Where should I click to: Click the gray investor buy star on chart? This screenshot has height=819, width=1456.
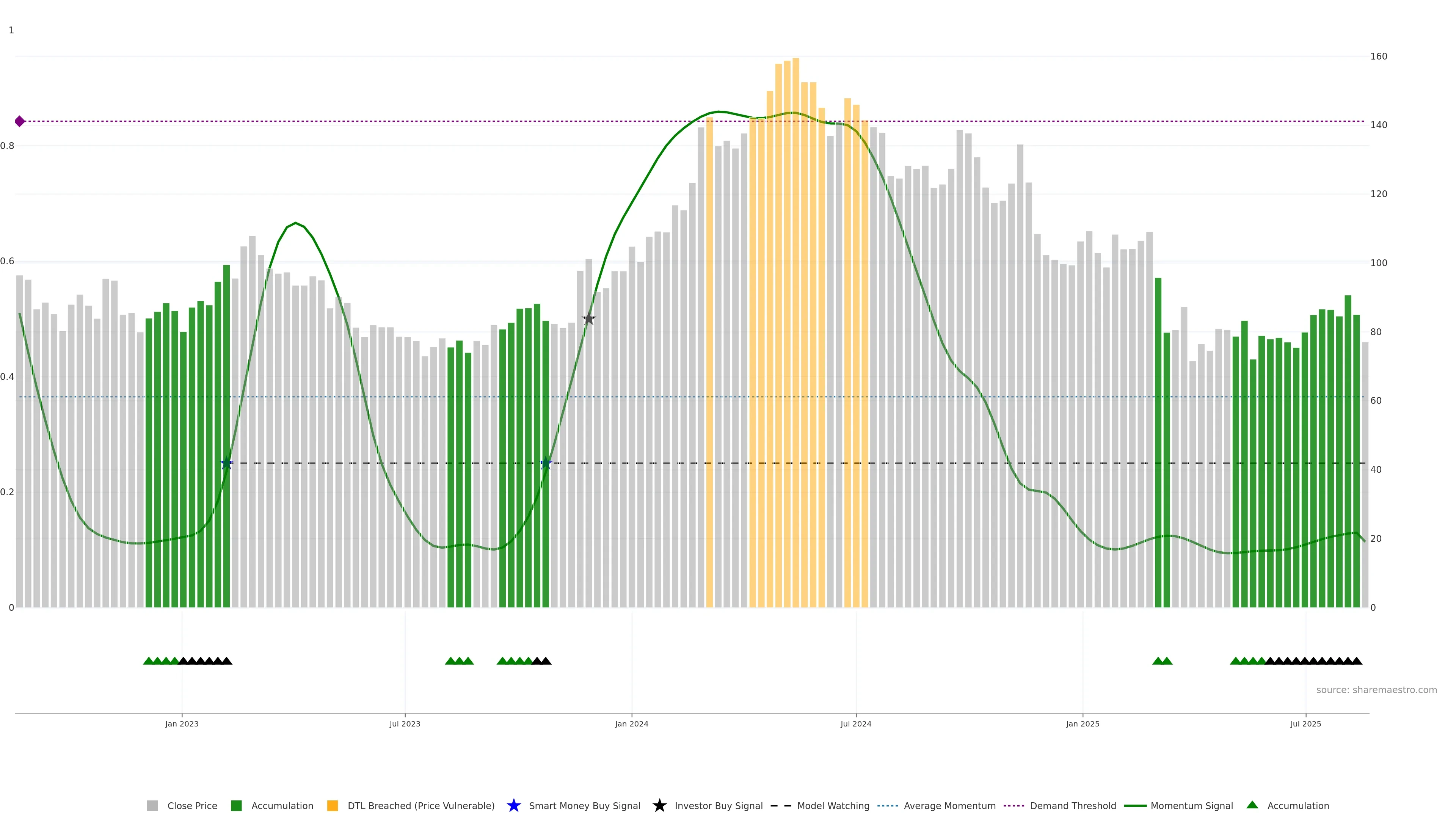pos(588,319)
